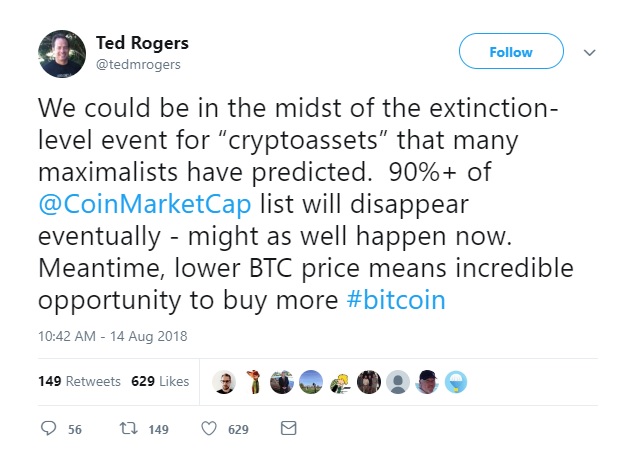Viewport: 633px width, 460px height.
Task: Click the reply count 56
Action: click(75, 429)
